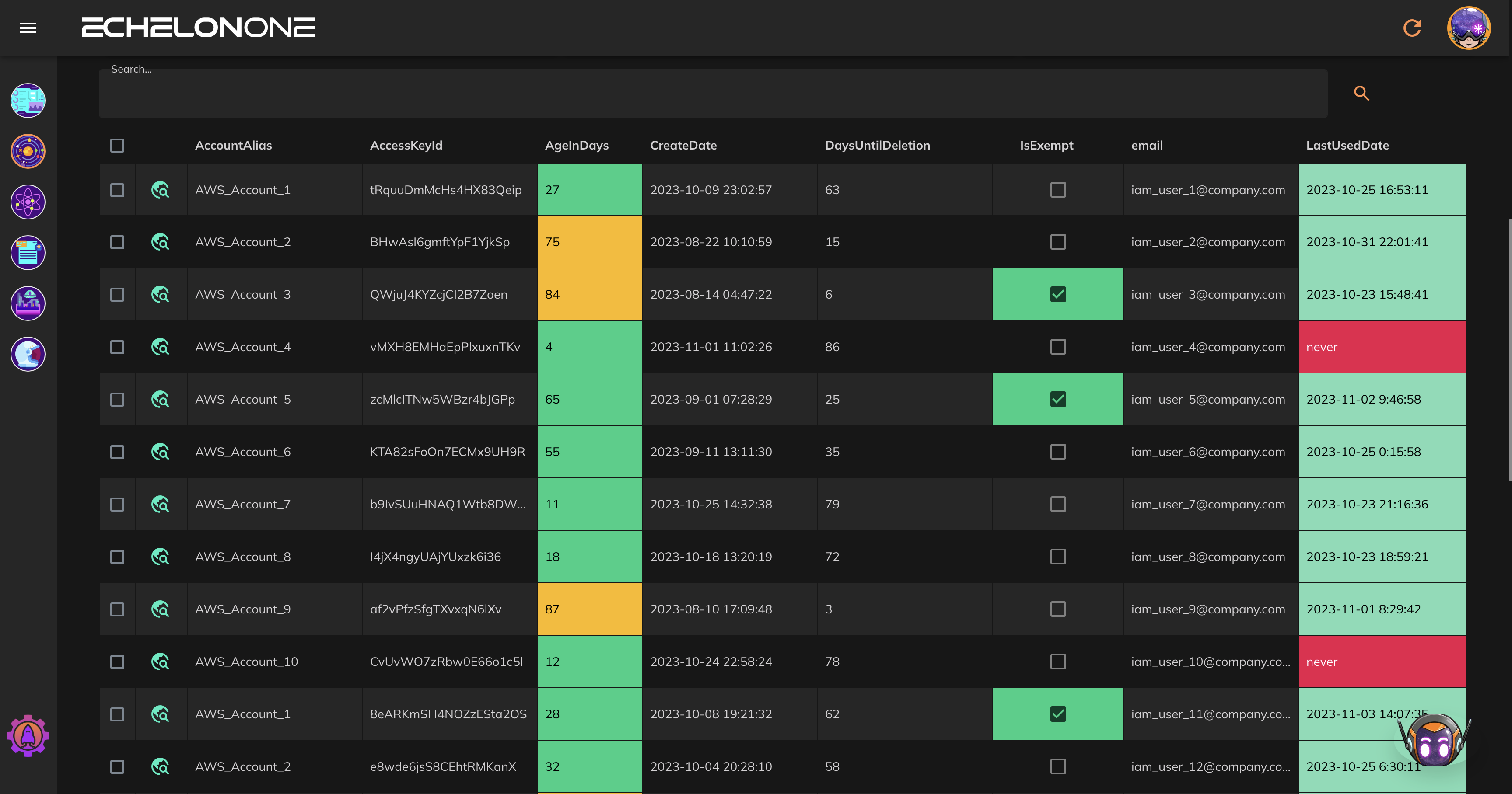Open the robot assistant chat avatar
Screen dimensions: 1512x794
point(1434,741)
